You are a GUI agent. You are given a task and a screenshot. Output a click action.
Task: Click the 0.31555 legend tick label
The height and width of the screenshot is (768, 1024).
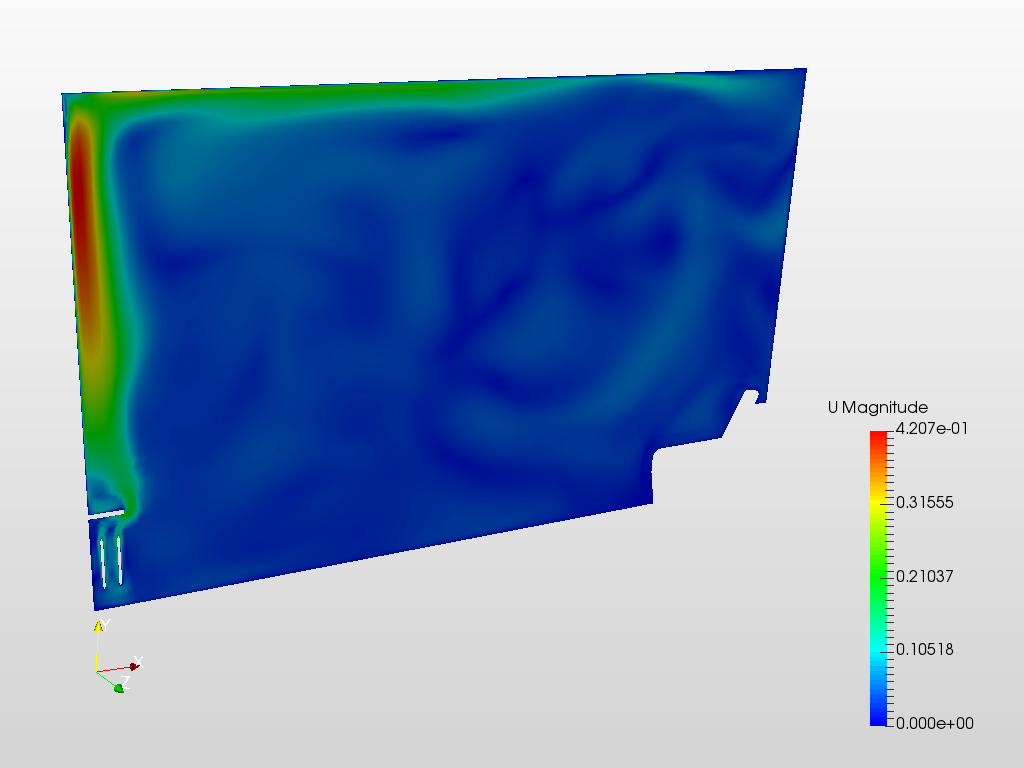coord(924,502)
